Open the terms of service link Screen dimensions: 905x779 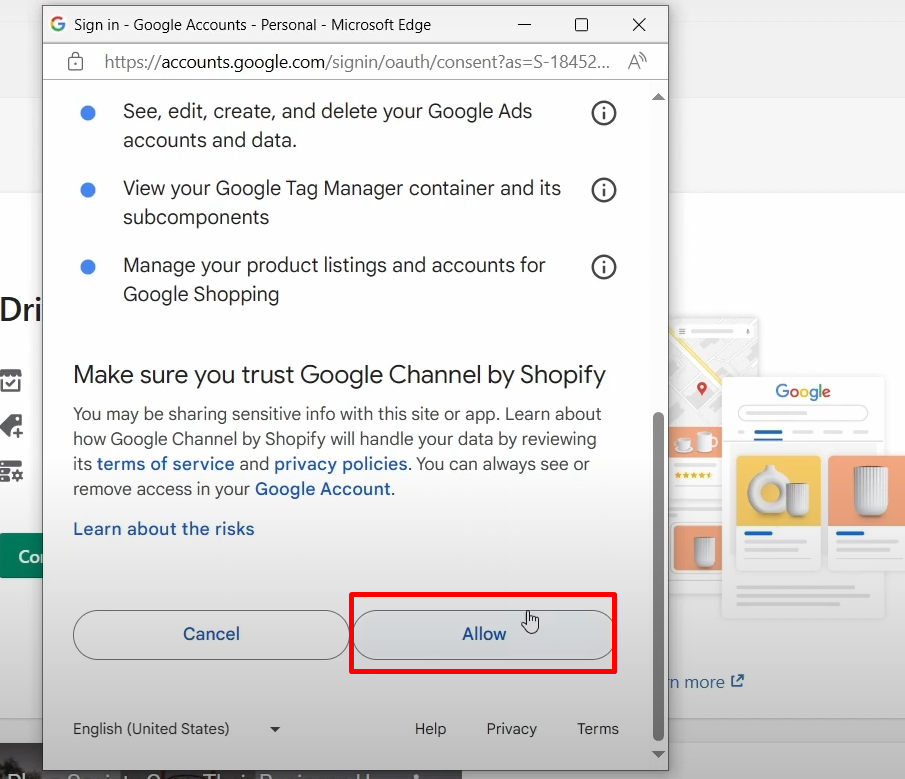pos(165,464)
